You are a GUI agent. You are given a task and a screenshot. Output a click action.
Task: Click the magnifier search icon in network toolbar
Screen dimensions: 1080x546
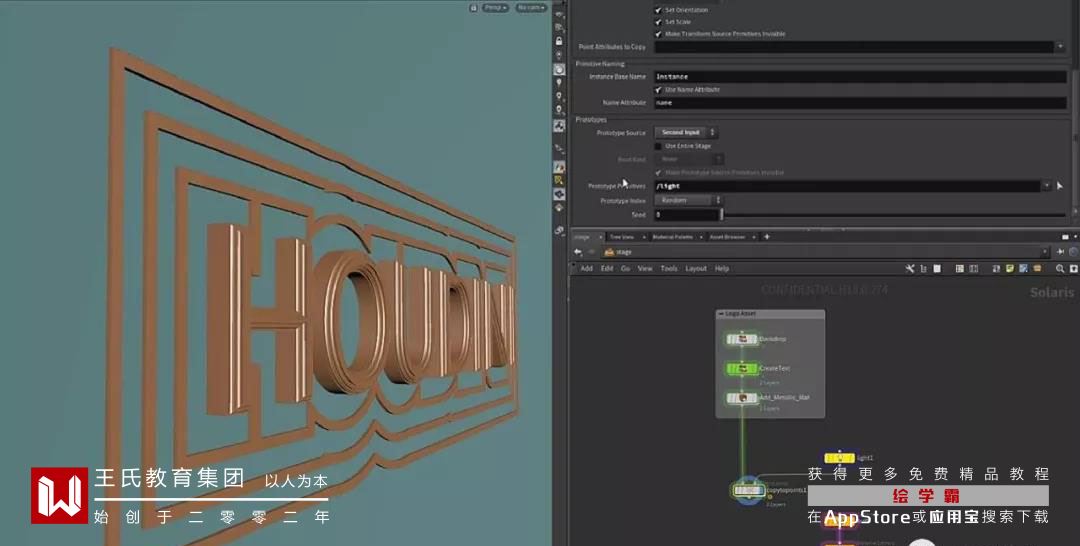click(x=1060, y=269)
